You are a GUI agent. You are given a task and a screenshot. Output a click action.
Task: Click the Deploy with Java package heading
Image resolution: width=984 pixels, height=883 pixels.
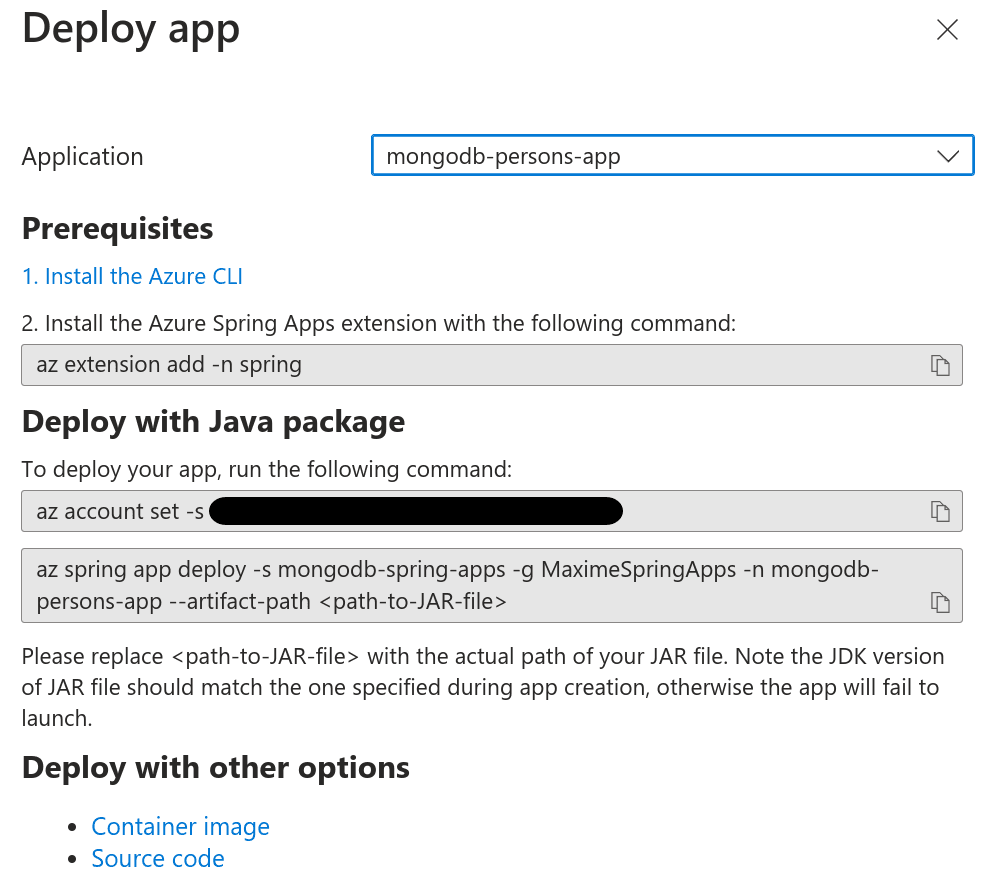213,422
